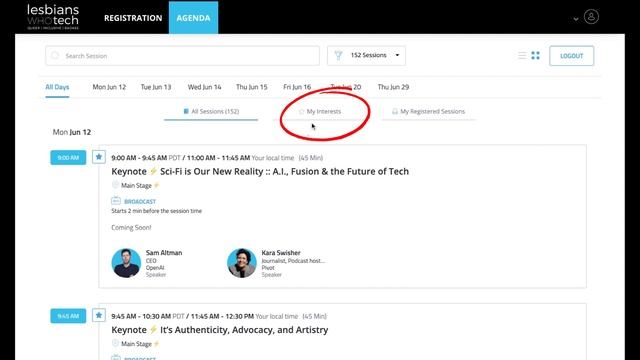Open the 152 Sessions filter dropdown
This screenshot has height=360, width=640.
click(366, 56)
